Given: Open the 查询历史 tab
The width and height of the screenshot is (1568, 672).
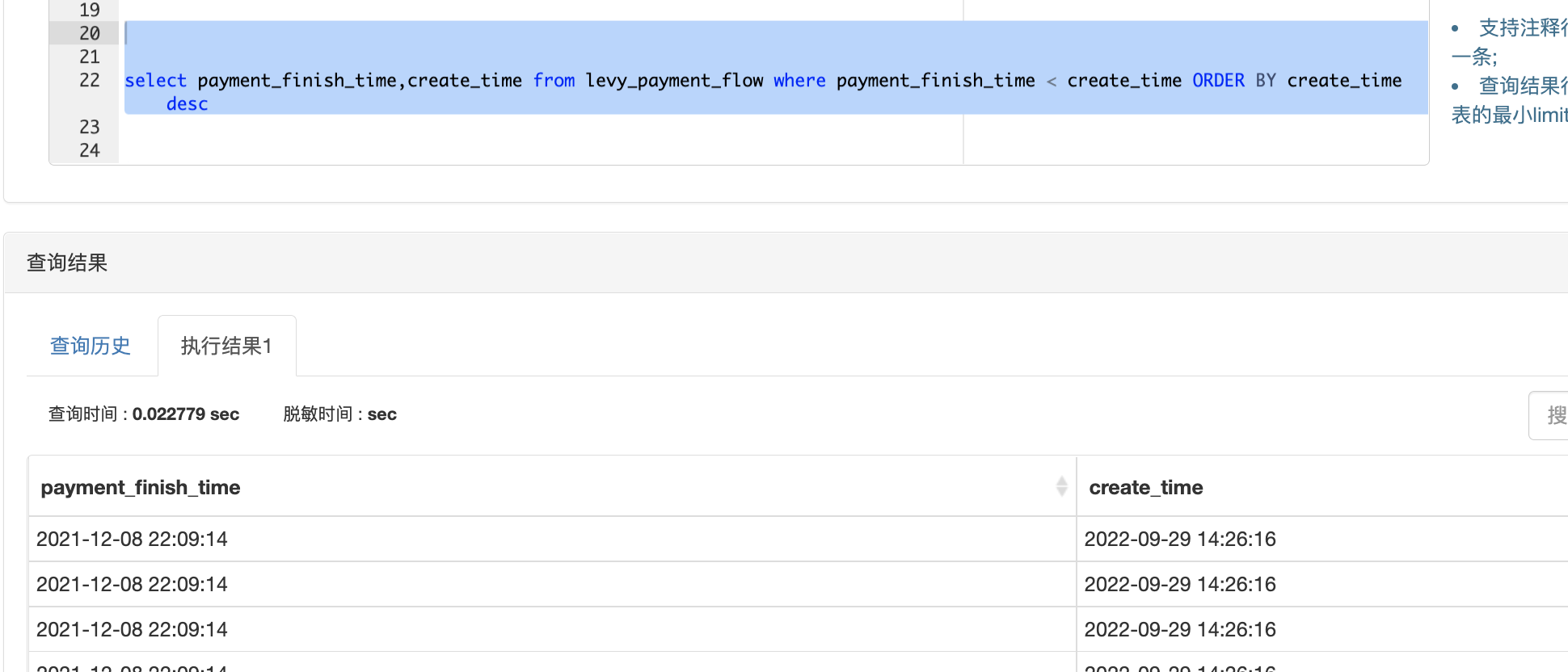Looking at the screenshot, I should point(91,346).
